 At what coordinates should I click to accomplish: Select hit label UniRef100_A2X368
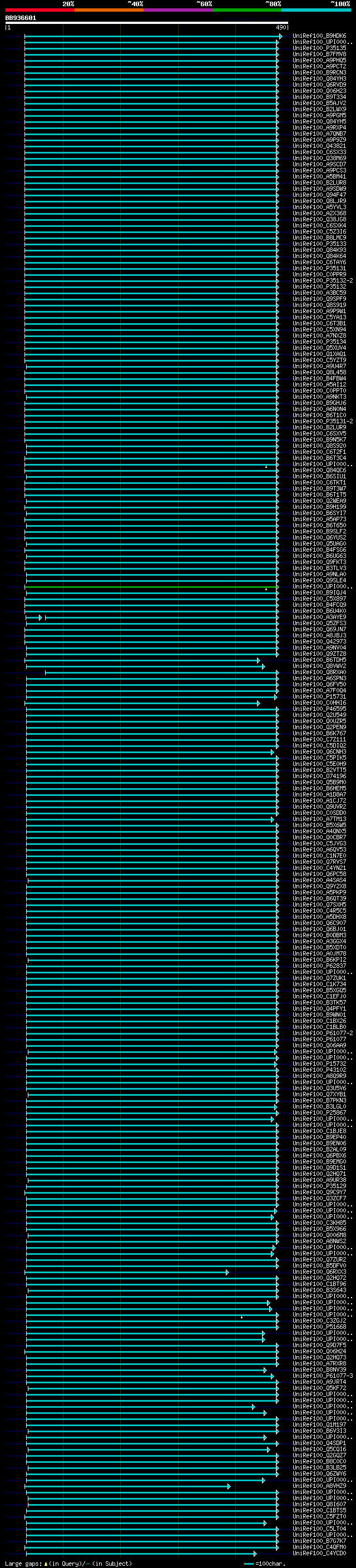pyautogui.click(x=319, y=214)
